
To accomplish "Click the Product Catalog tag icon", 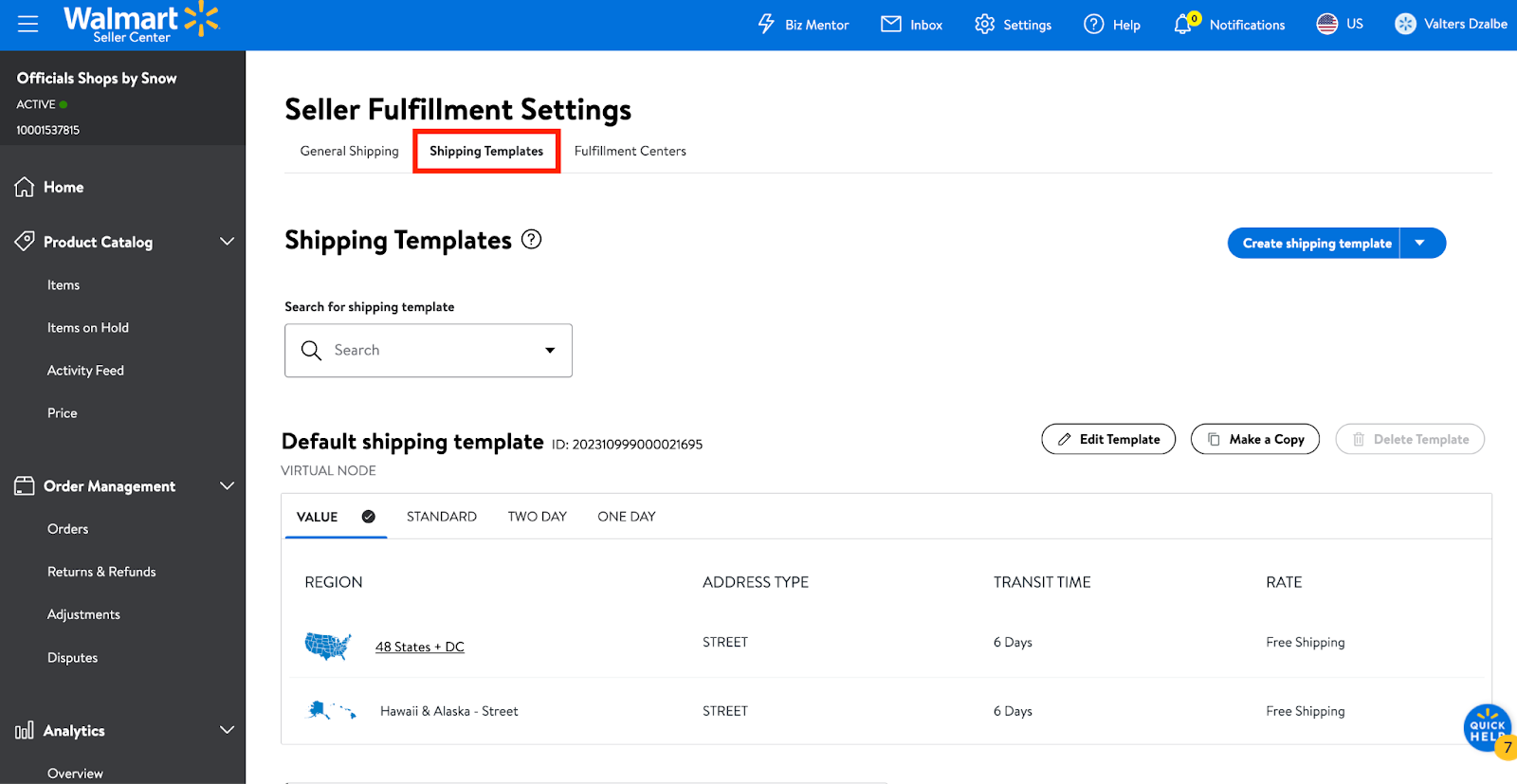I will click(x=25, y=241).
